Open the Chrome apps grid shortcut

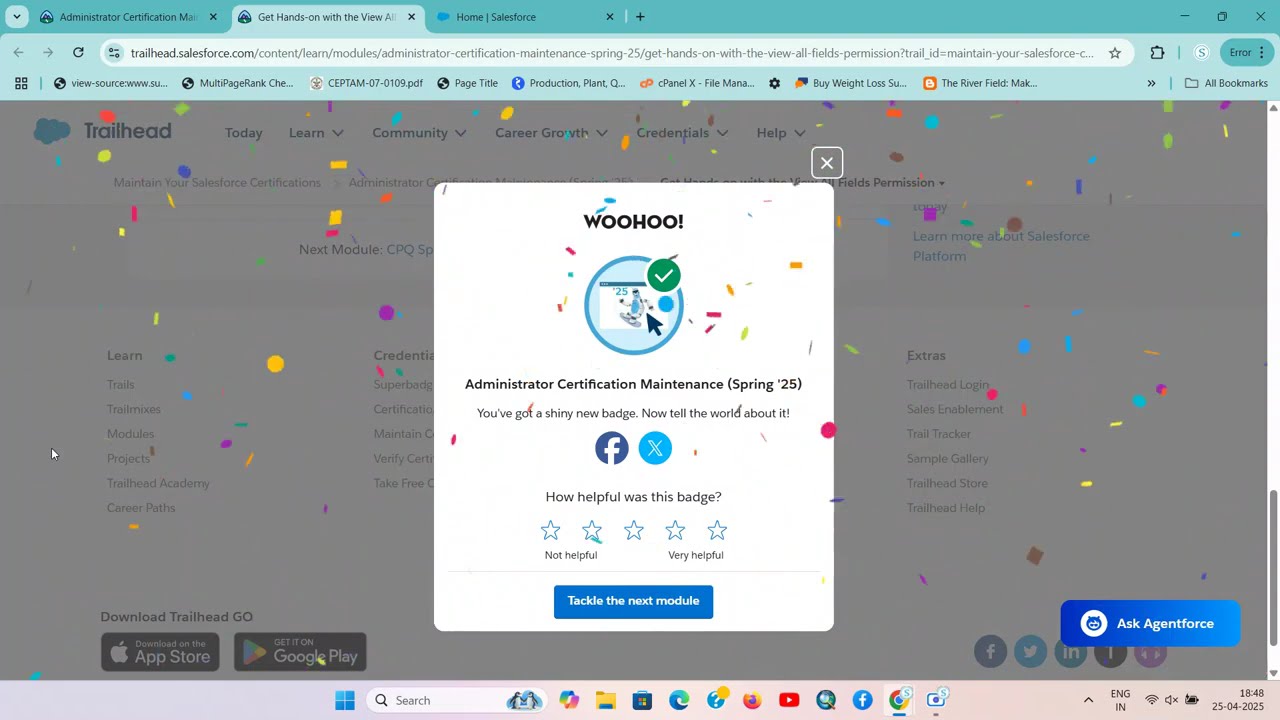coord(21,83)
